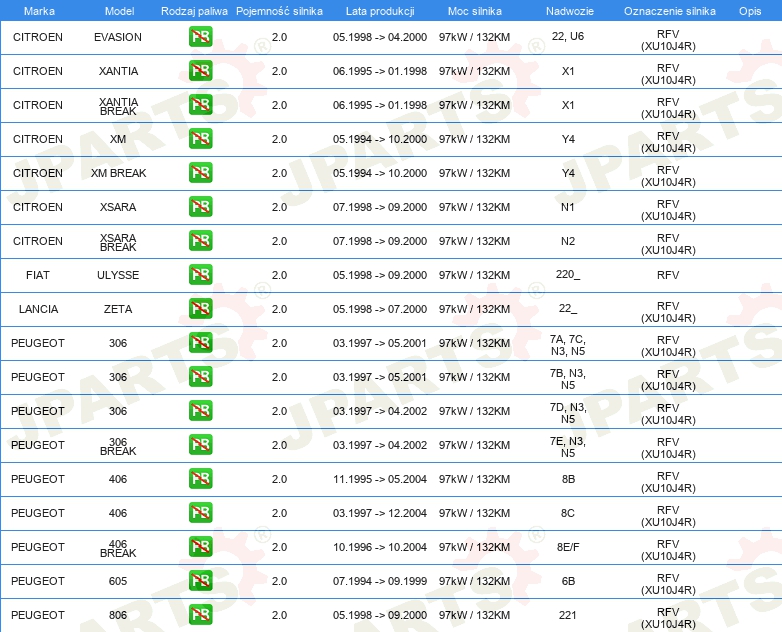Select the fuel icon for Citroen XM Break
782x632 pixels.
click(x=200, y=172)
